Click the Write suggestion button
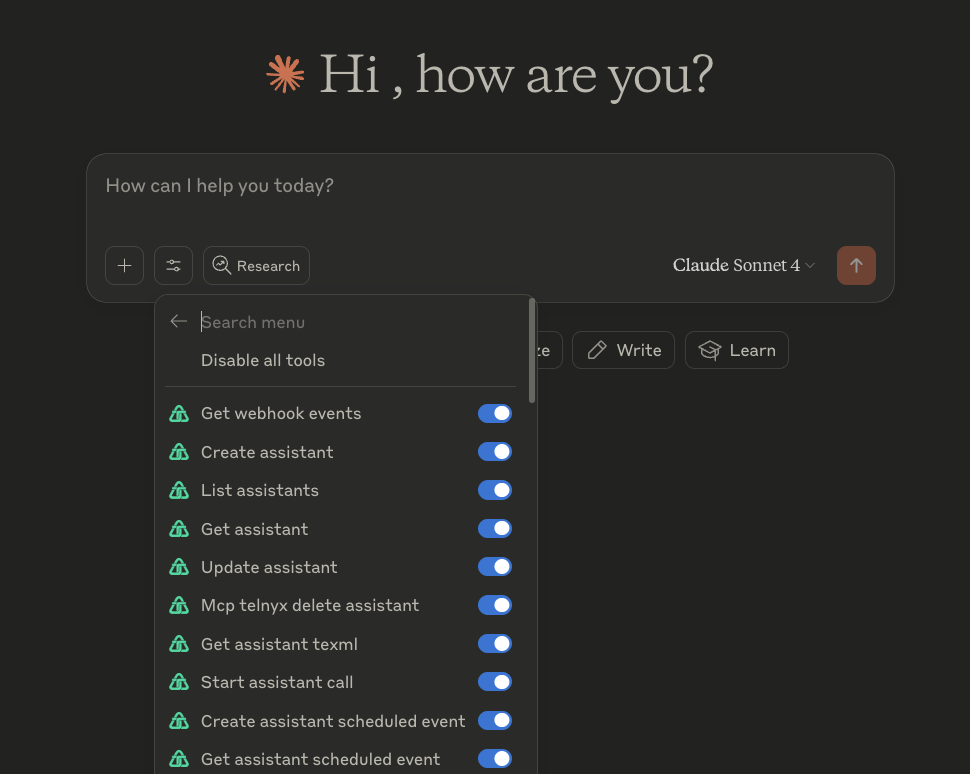This screenshot has width=970, height=774. tap(623, 350)
